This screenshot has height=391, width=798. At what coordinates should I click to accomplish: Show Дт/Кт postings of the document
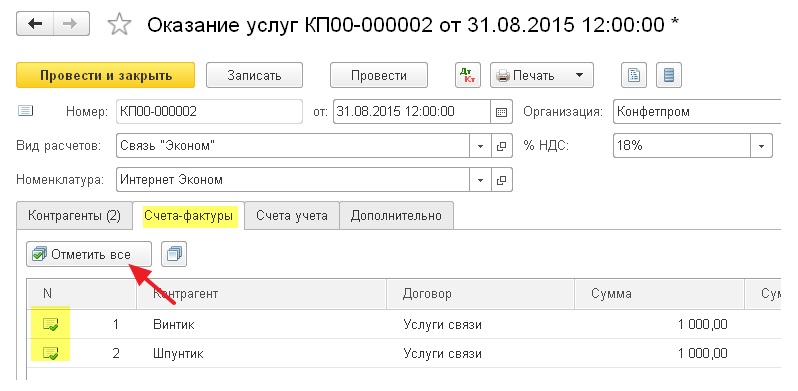click(467, 75)
